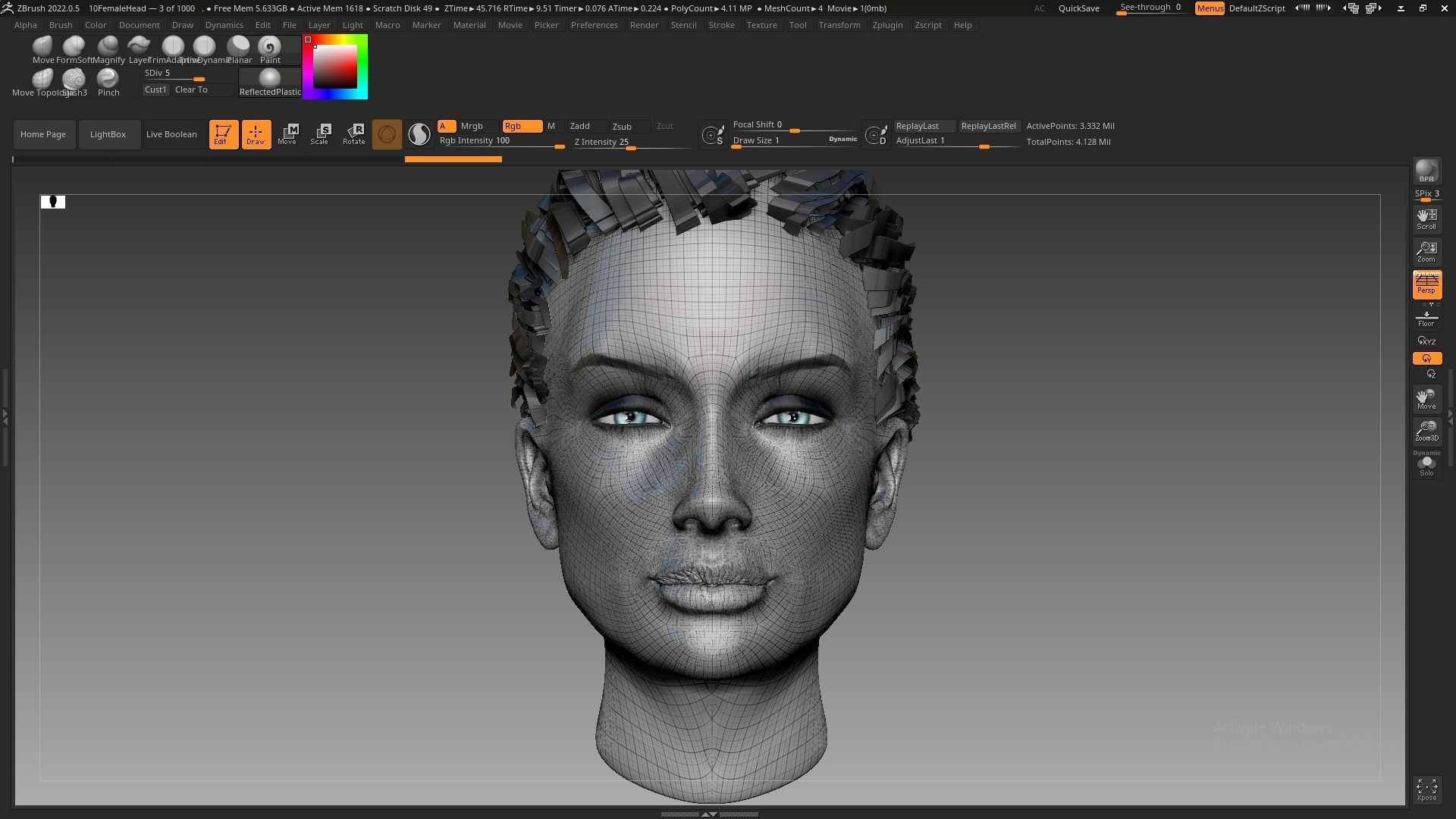The image size is (1456, 819).
Task: Click the Gizmo 3D sphere icon
Action: [387, 134]
